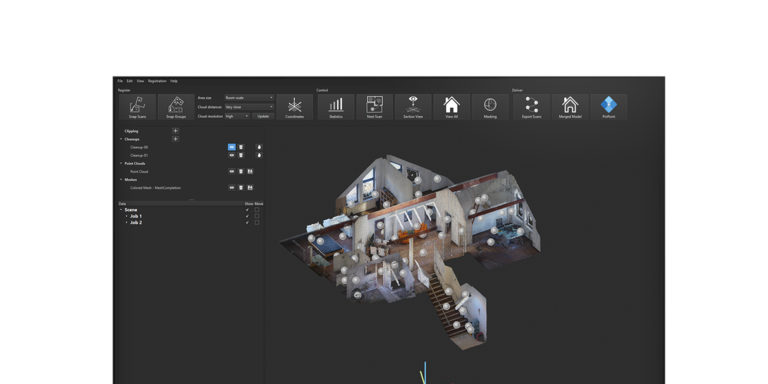
Task: Enable Move checkbox for Job 2
Action: [257, 222]
